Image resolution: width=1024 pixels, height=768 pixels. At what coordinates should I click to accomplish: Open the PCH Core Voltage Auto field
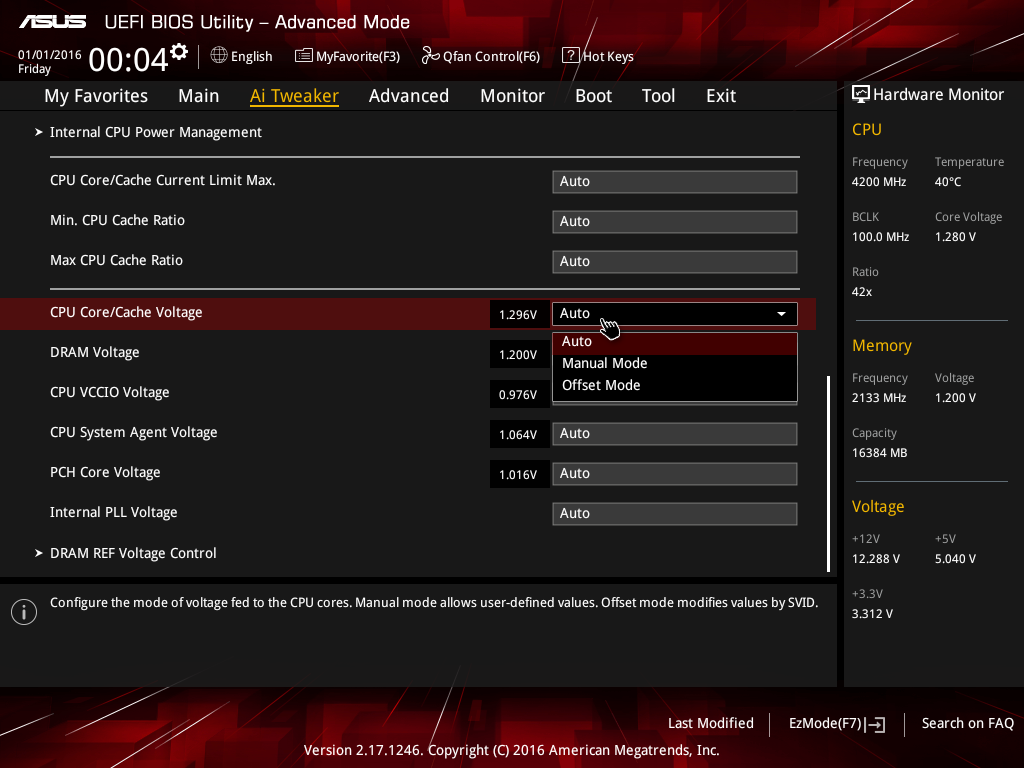click(x=675, y=473)
